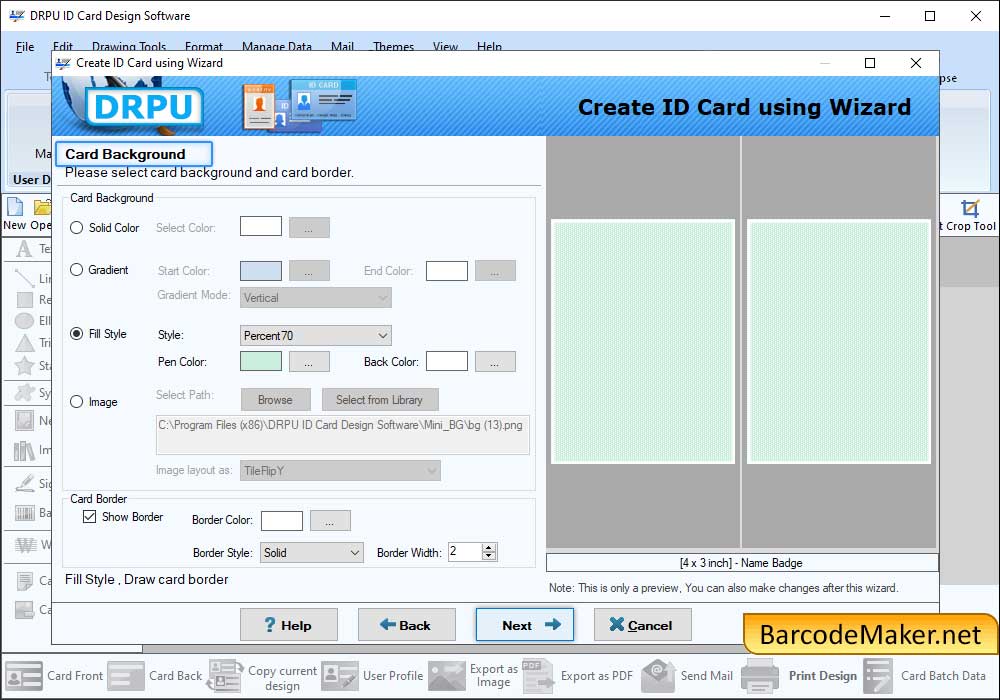The width and height of the screenshot is (1000, 700).
Task: Click the Card Batch Data icon
Action: tap(878, 676)
